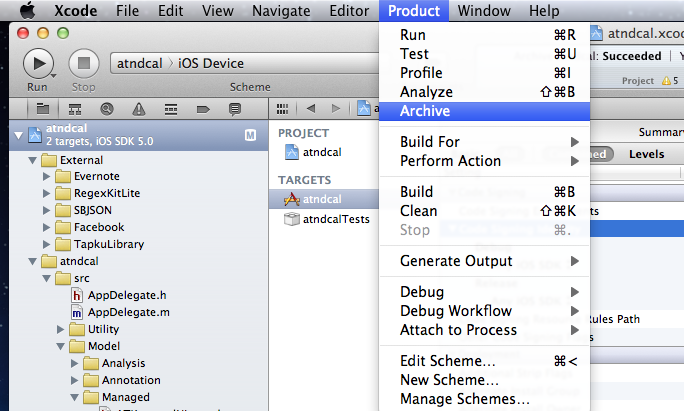Screen dimensions: 684x411
Task: Open the Issue navigator warning icon
Action: click(x=139, y=109)
